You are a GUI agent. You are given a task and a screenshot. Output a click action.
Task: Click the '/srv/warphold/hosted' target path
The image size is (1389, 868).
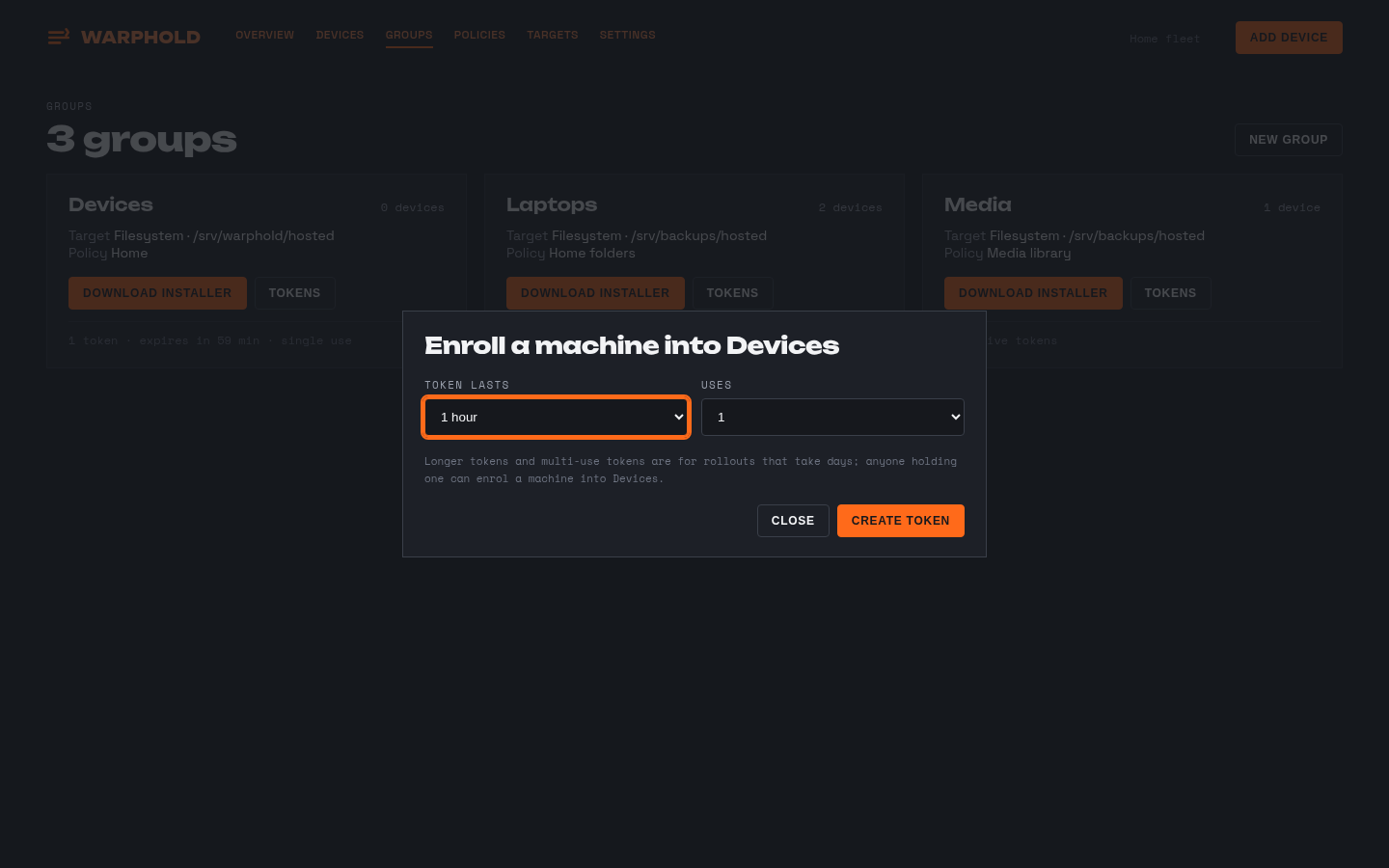[x=264, y=235]
